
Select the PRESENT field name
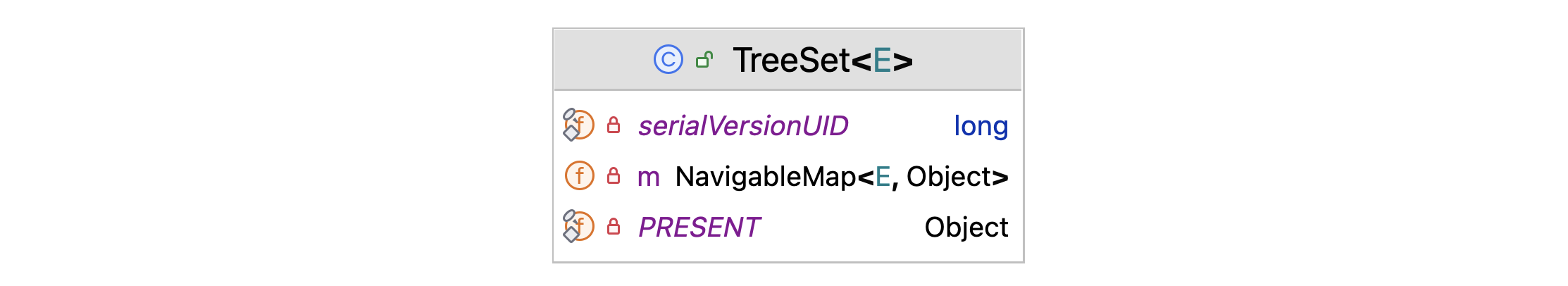699,228
